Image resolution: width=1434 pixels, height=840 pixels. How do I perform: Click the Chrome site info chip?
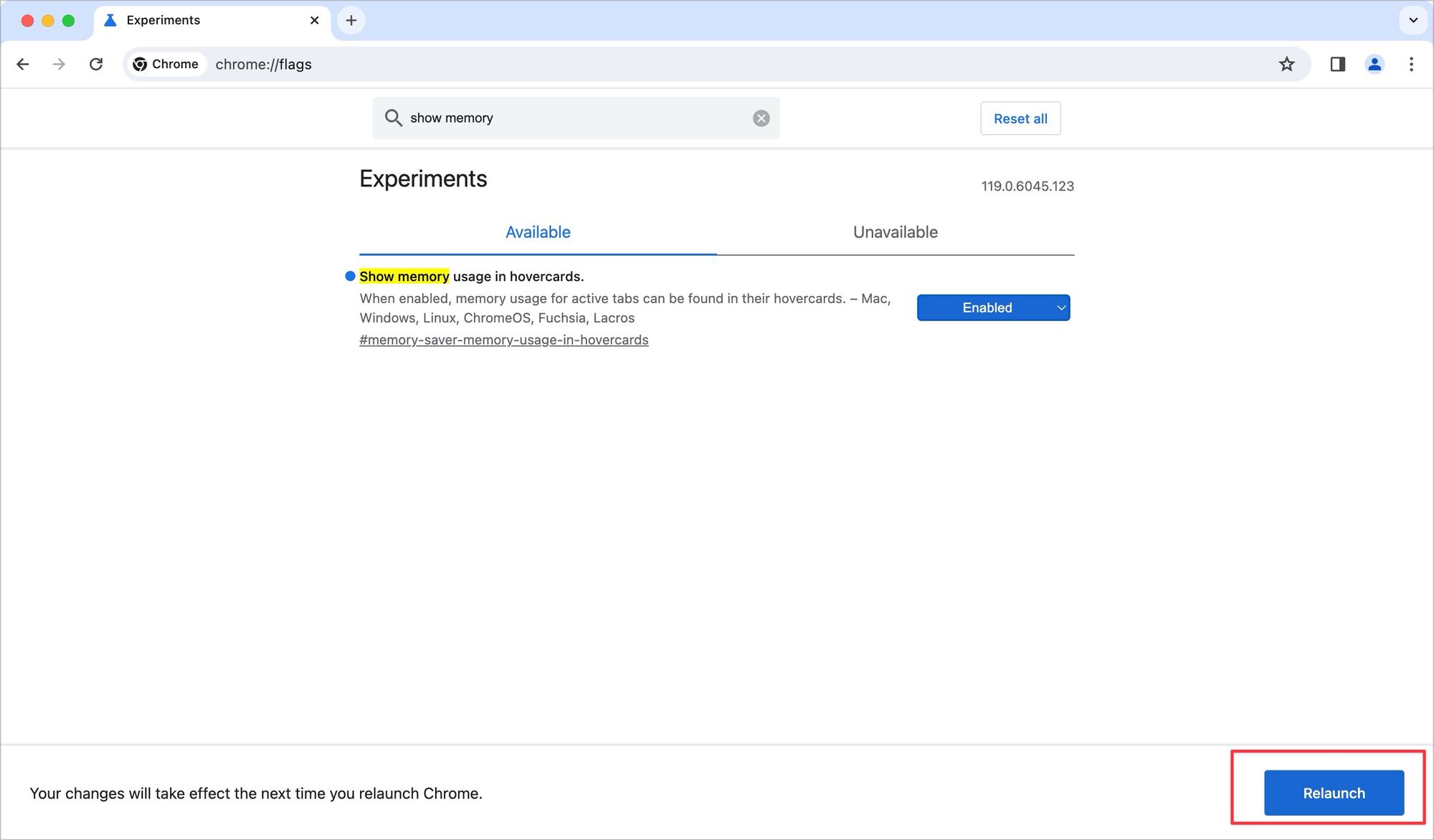click(166, 65)
